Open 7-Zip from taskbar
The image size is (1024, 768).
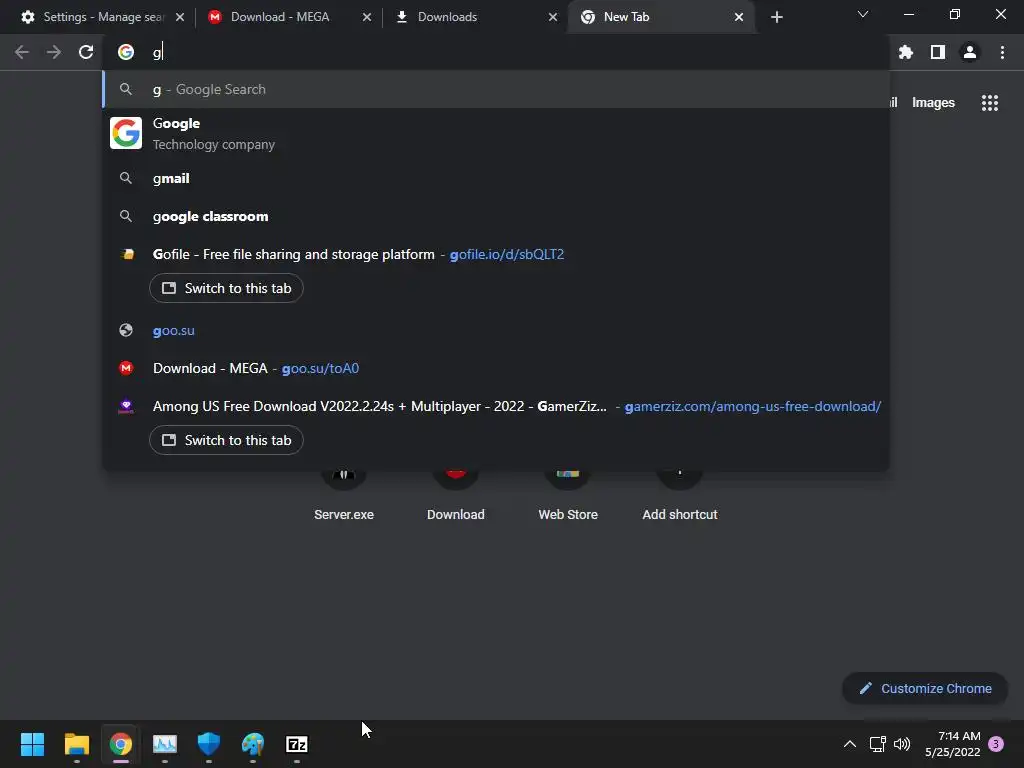pos(297,744)
